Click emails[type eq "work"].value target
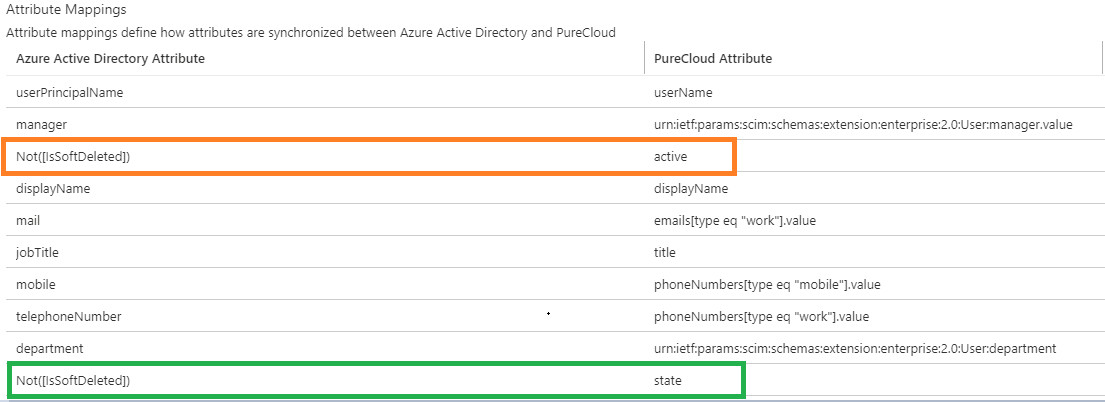 (735, 221)
